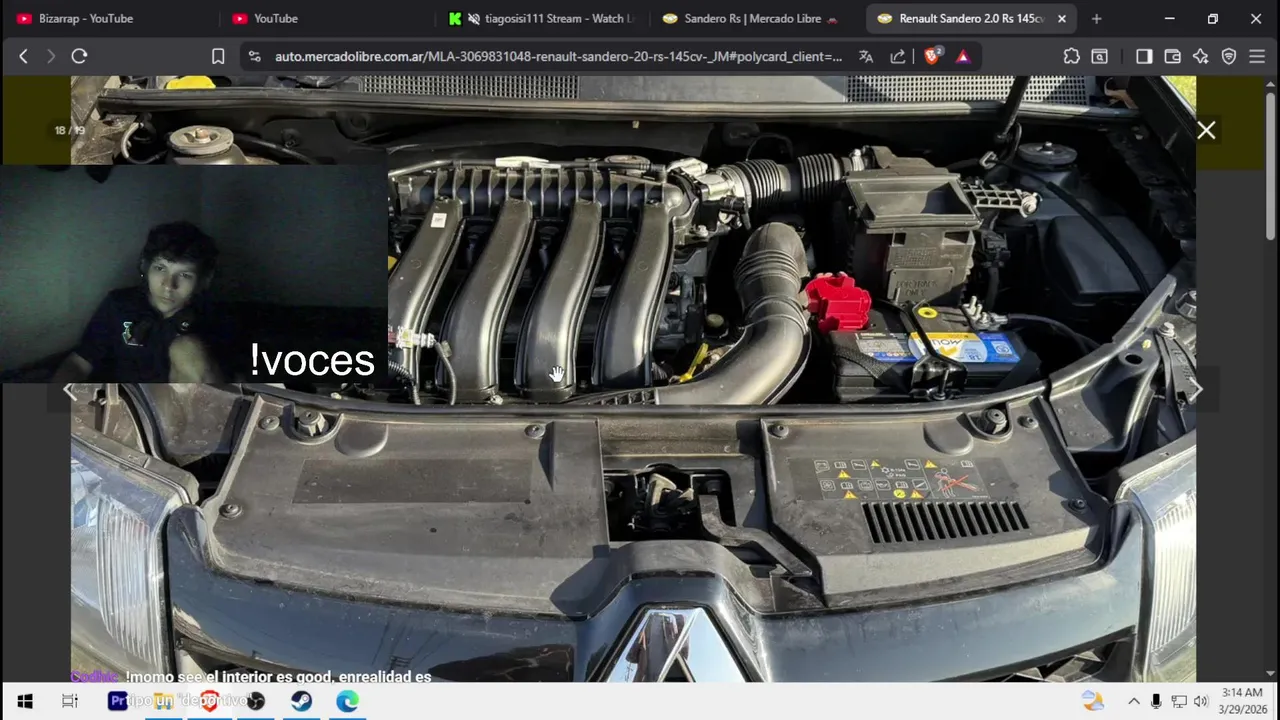The width and height of the screenshot is (1280, 720).
Task: Open Task View on the taskbar
Action: (x=70, y=701)
